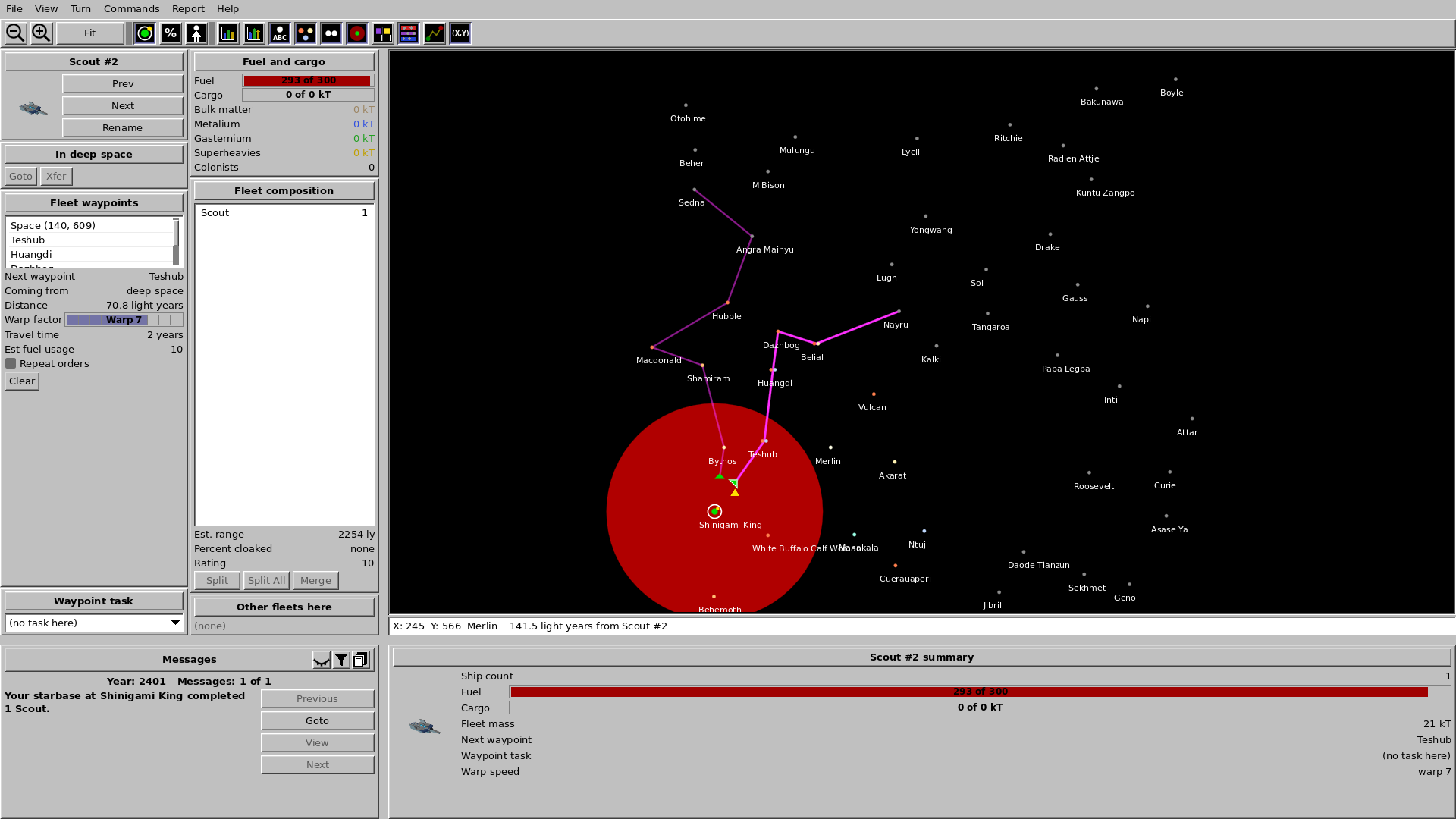Click the Scout ship thumbnail in fleet panel

tap(33, 108)
